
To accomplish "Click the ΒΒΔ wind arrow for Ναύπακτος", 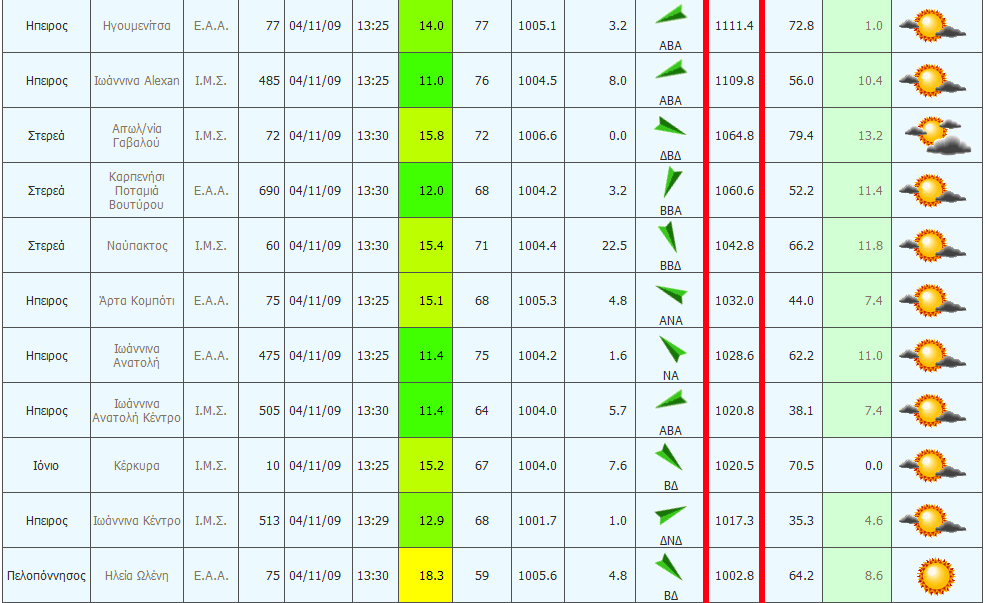I will [x=667, y=237].
